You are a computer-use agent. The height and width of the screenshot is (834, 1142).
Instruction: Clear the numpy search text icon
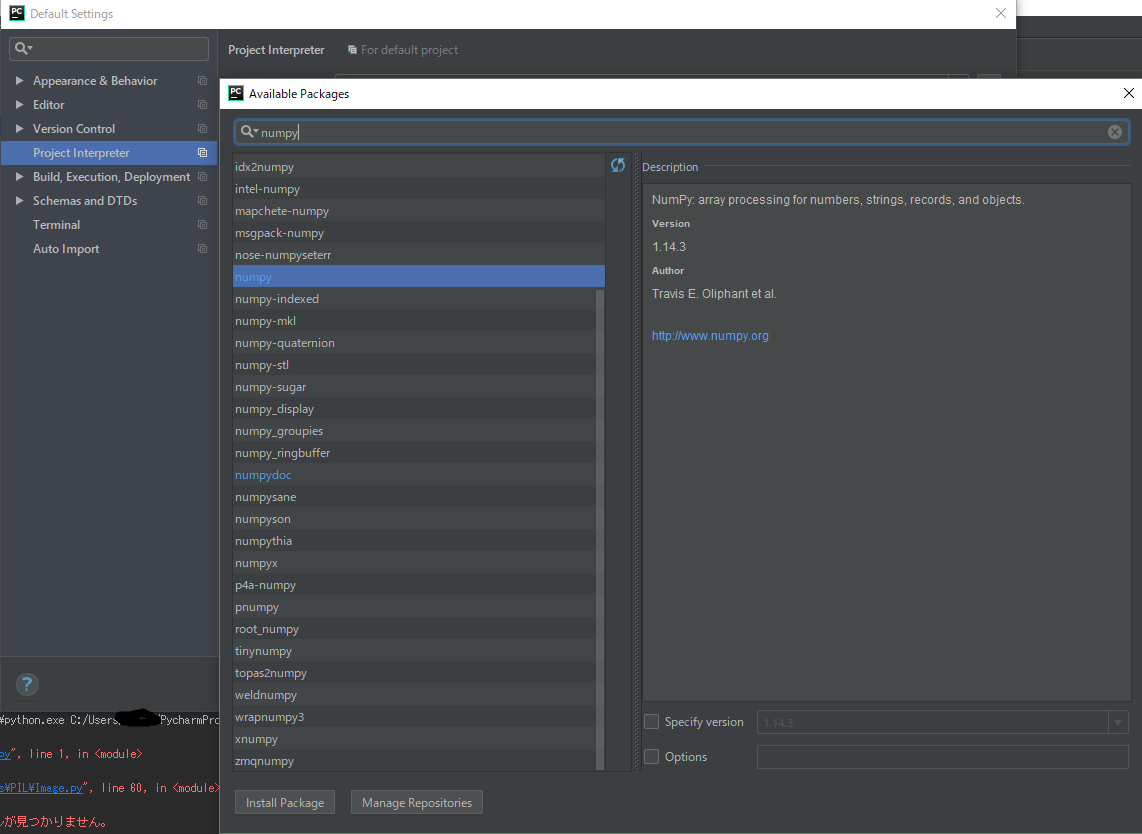[1114, 132]
